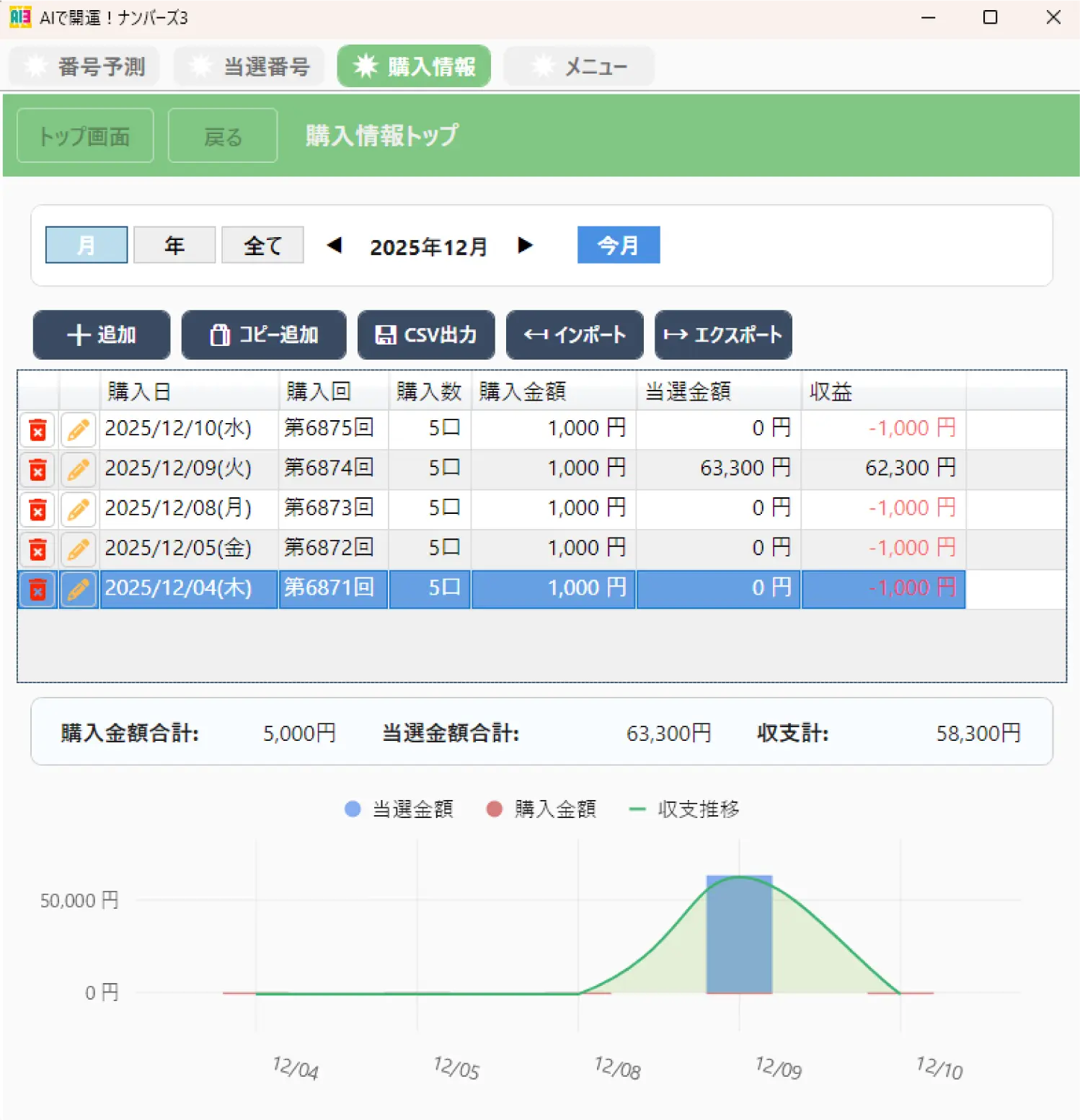The width and height of the screenshot is (1080, 1120).
Task: Switch period filter to 月 (month)
Action: (87, 245)
